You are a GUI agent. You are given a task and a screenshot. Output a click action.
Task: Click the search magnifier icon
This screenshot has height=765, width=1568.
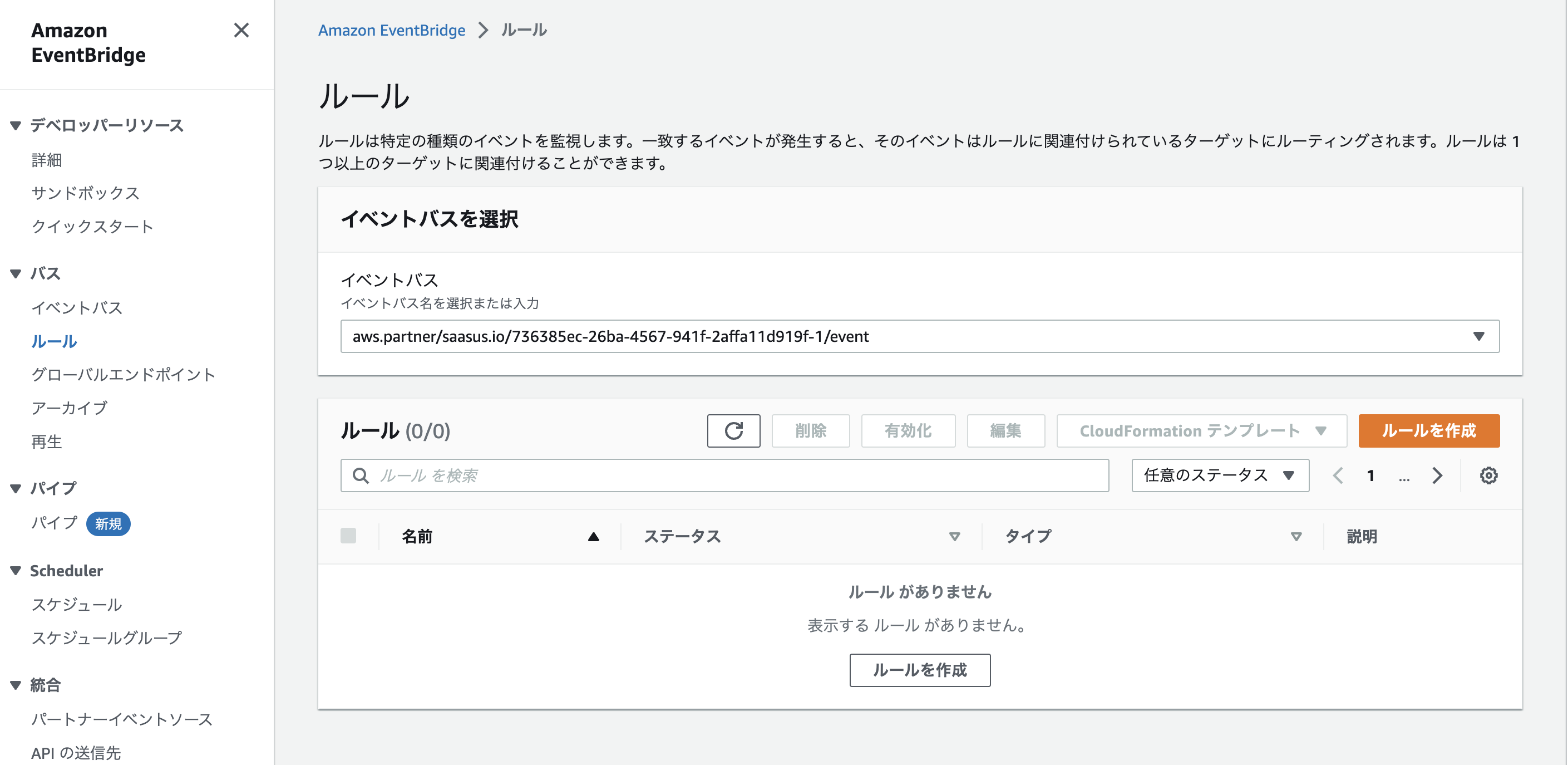(361, 475)
